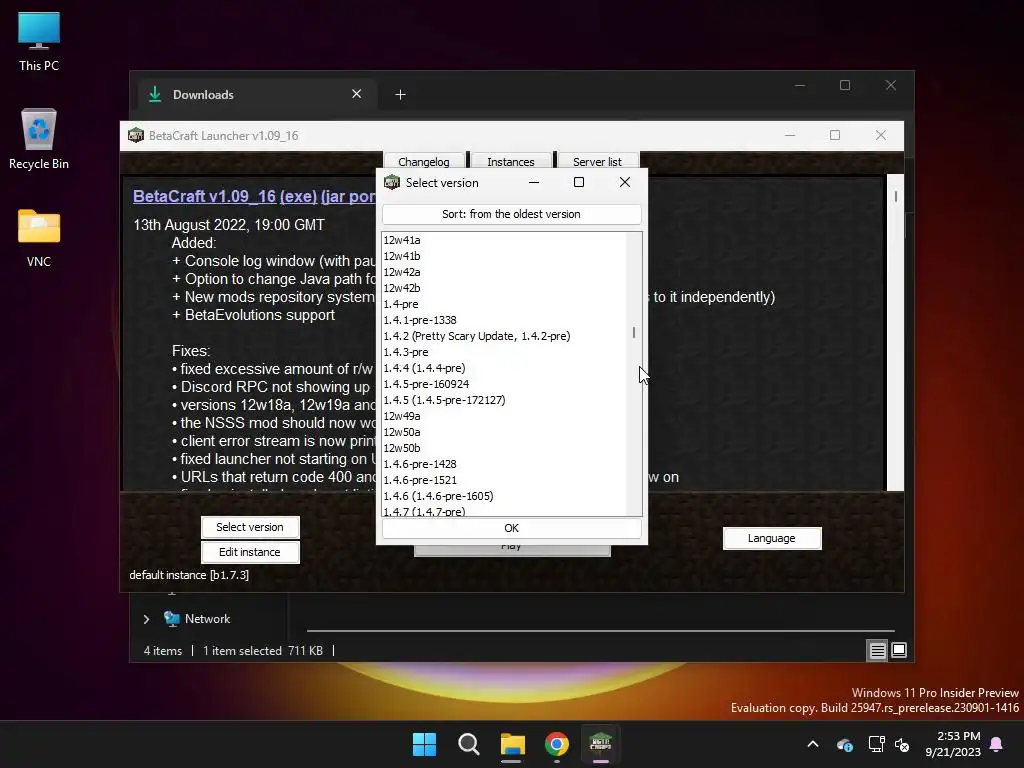Select version 1.4.5-pre-160924
The width and height of the screenshot is (1024, 768).
pyautogui.click(x=504, y=384)
